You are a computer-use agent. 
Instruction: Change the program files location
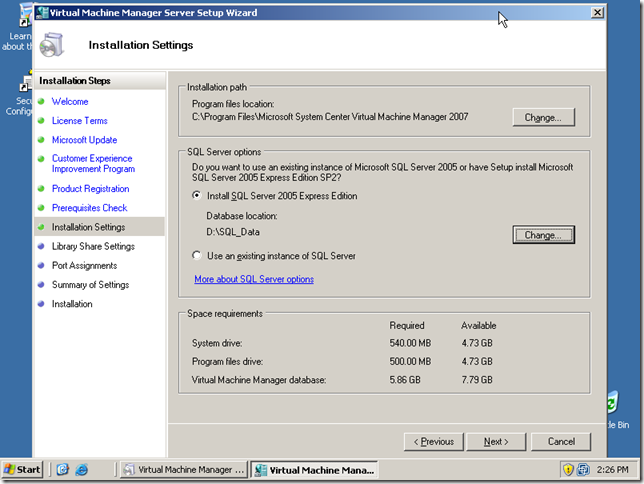[x=543, y=118]
